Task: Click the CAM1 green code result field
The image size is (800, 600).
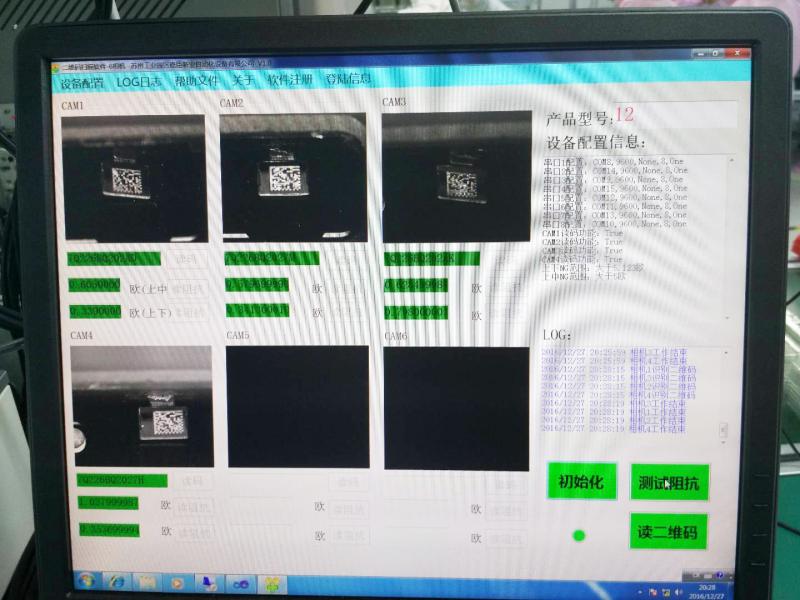Action: coord(114,259)
